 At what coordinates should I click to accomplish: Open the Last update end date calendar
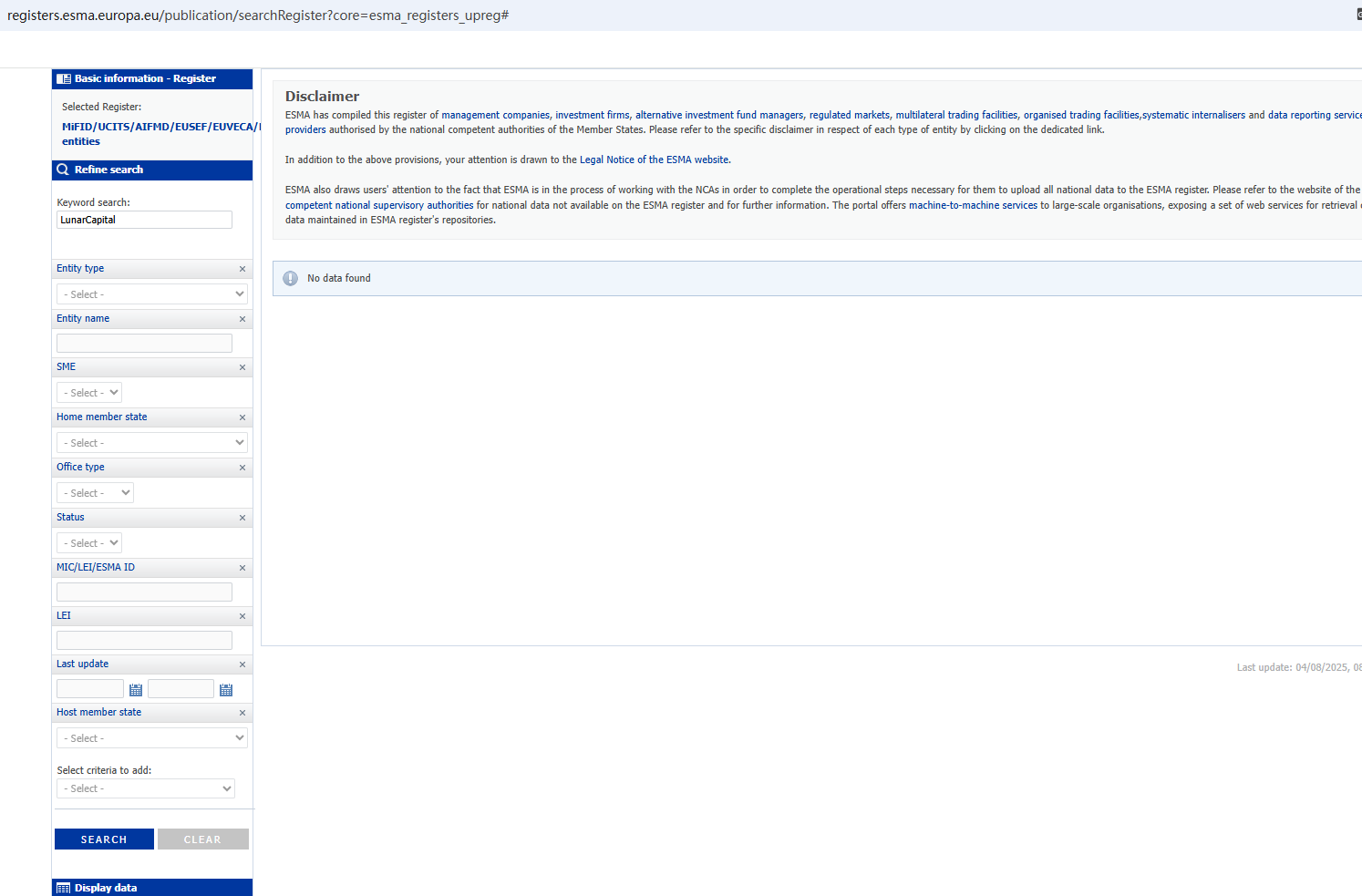226,690
